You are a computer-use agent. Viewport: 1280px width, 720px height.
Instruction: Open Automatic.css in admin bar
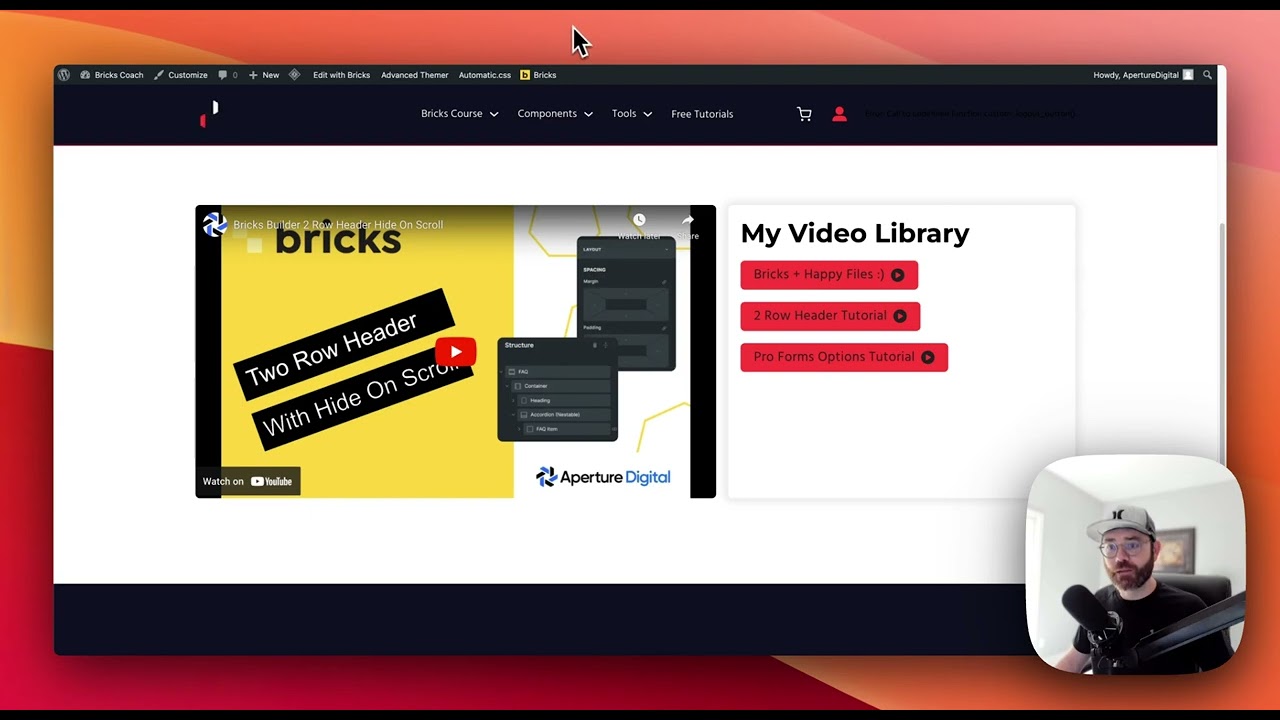click(x=484, y=75)
